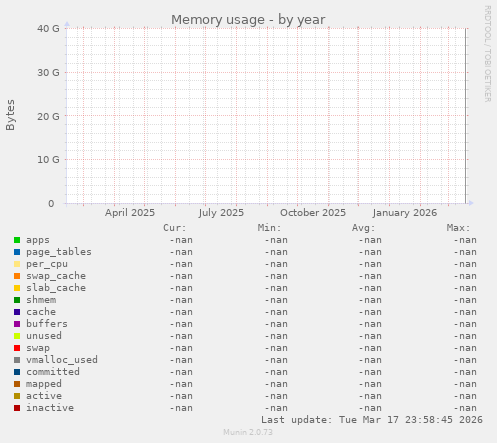The width and height of the screenshot is (497, 443).
Task: Click the green apps legend swatch
Action: 17,240
